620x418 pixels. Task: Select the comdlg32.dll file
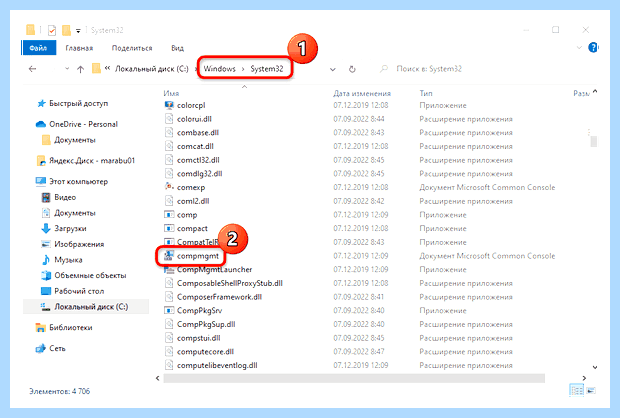200,174
